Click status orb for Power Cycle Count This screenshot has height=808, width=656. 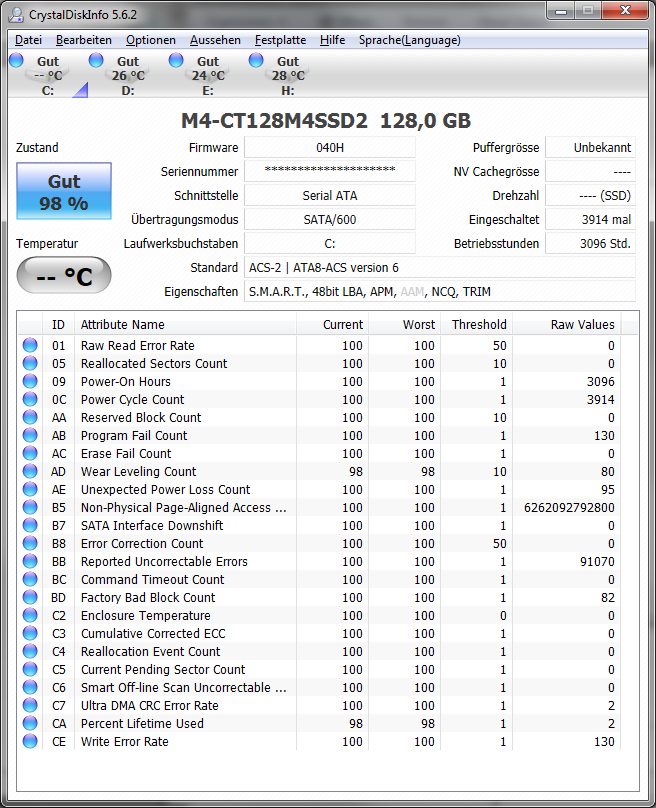(x=30, y=399)
